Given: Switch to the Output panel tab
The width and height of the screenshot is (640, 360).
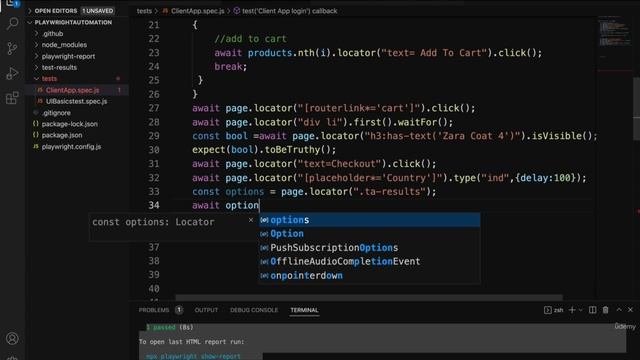Looking at the screenshot, I should click(206, 310).
